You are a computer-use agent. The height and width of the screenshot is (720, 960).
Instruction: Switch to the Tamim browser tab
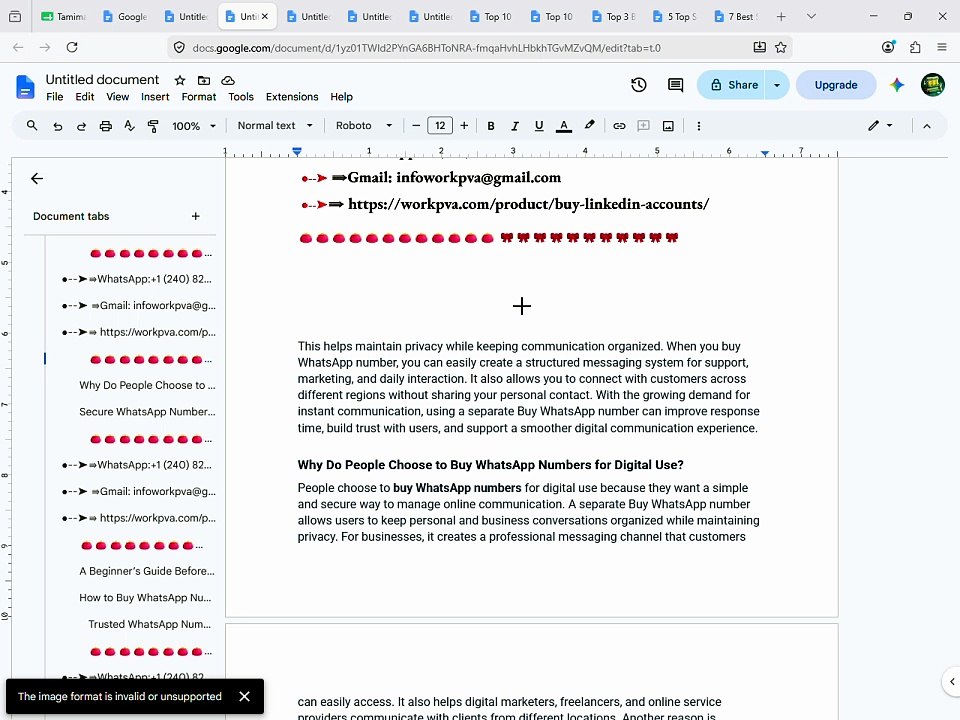64,17
